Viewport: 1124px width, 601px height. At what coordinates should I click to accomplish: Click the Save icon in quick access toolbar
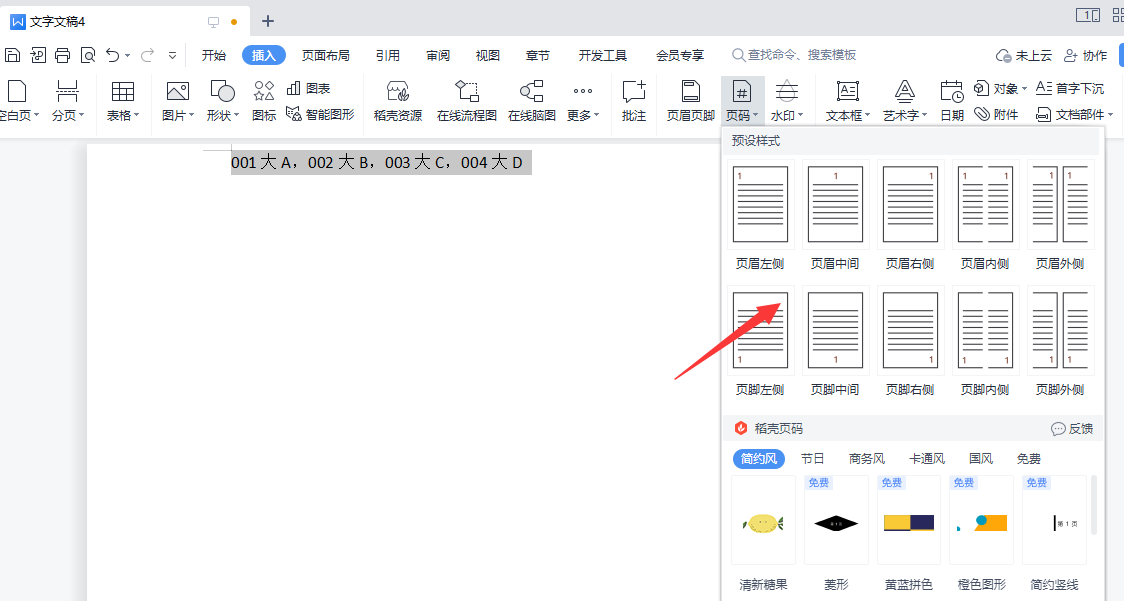(12, 55)
